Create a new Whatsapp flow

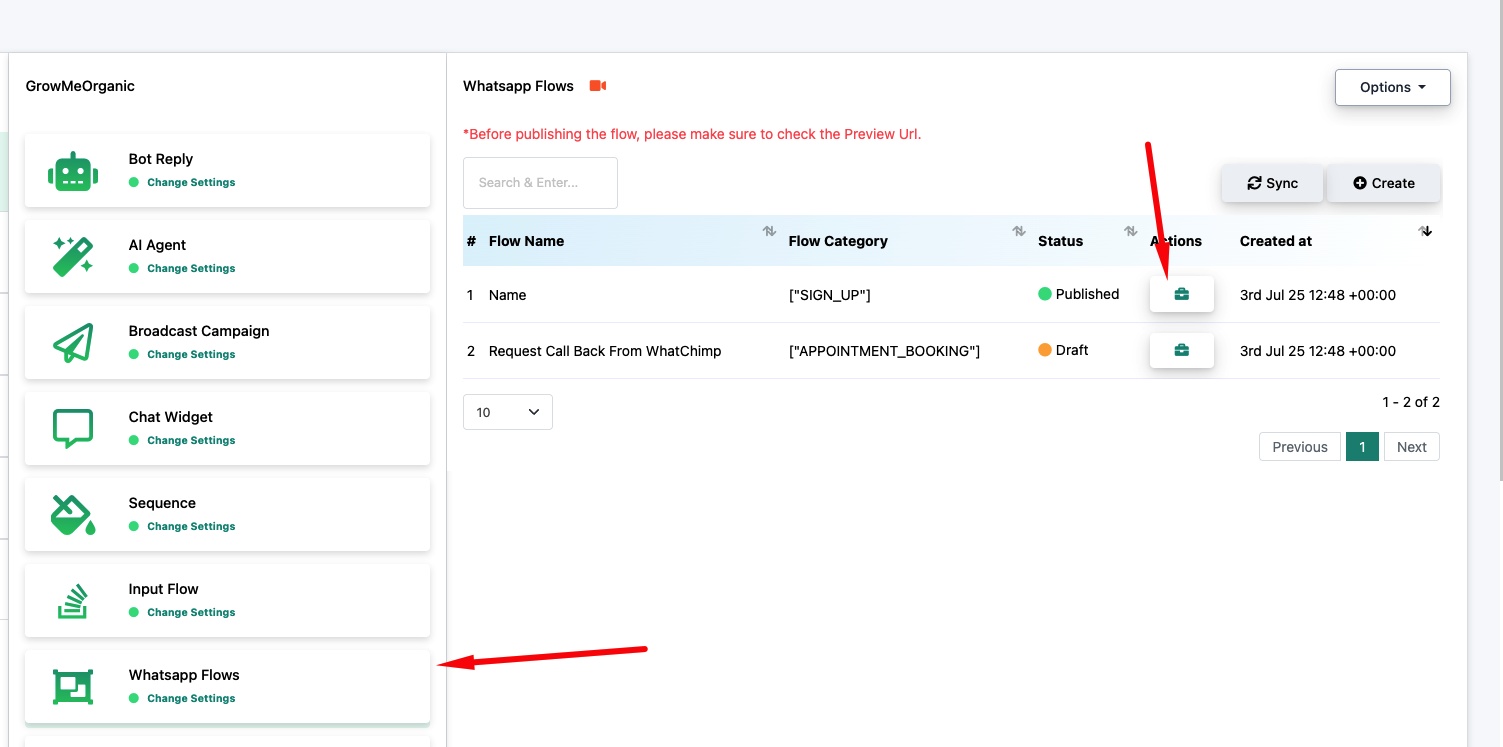click(x=1384, y=183)
